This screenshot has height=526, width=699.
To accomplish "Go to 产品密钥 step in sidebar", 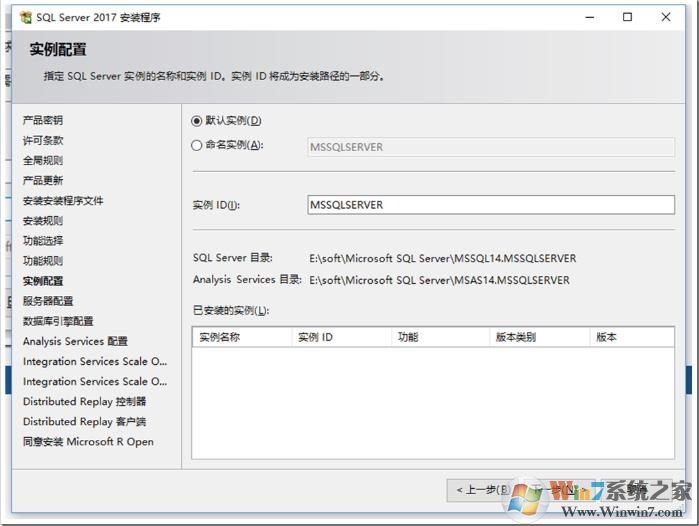I will click(x=43, y=120).
